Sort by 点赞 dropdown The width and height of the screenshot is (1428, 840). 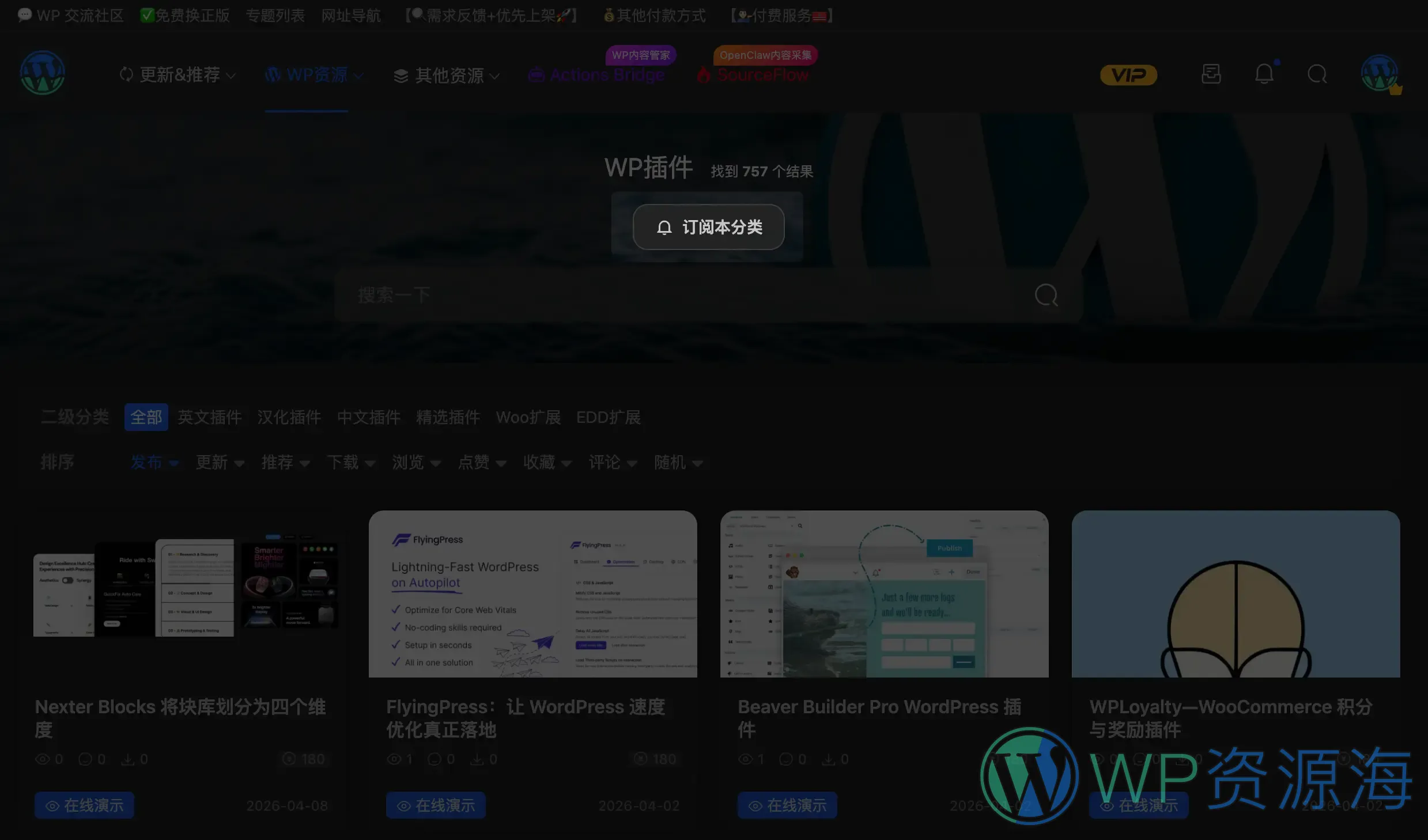(483, 462)
